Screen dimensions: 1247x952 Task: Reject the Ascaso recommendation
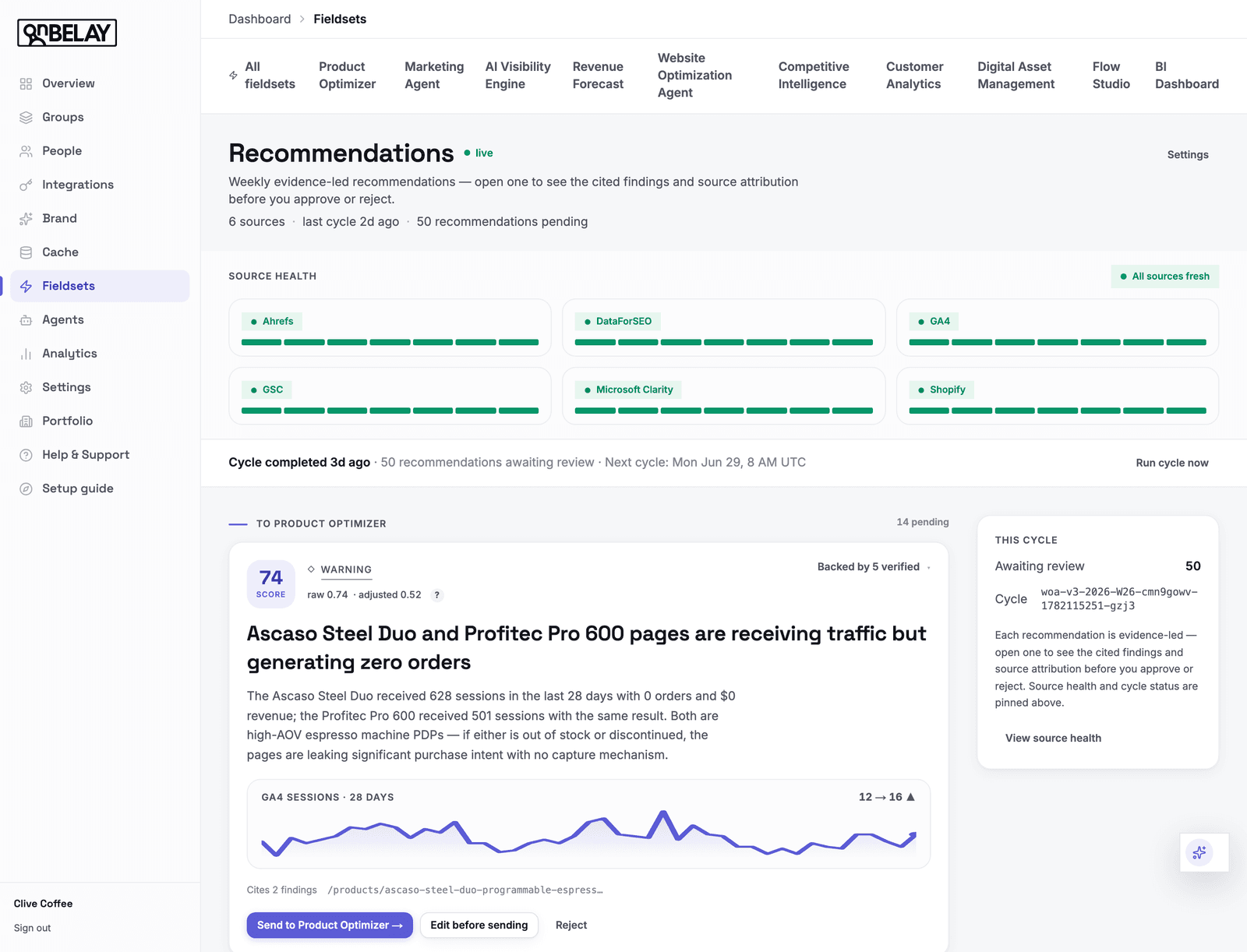click(571, 926)
